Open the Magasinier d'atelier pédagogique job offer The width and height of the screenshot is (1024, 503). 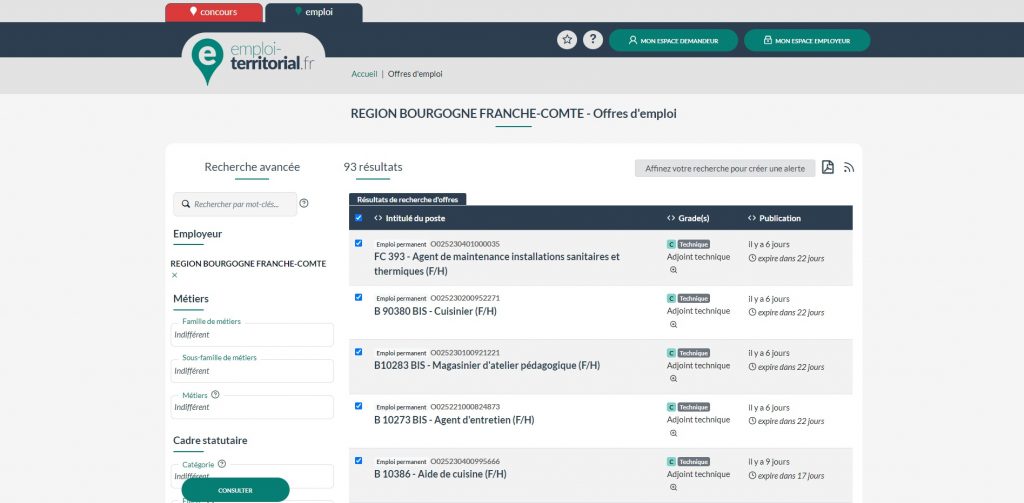click(x=486, y=365)
